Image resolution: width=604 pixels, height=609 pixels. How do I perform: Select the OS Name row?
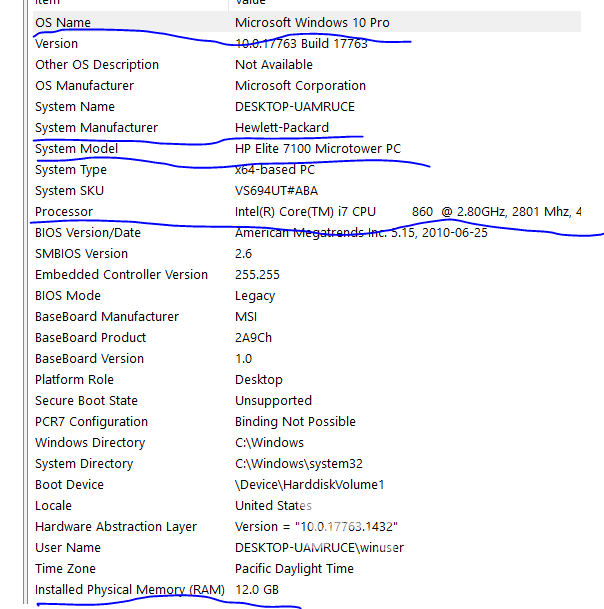62,22
